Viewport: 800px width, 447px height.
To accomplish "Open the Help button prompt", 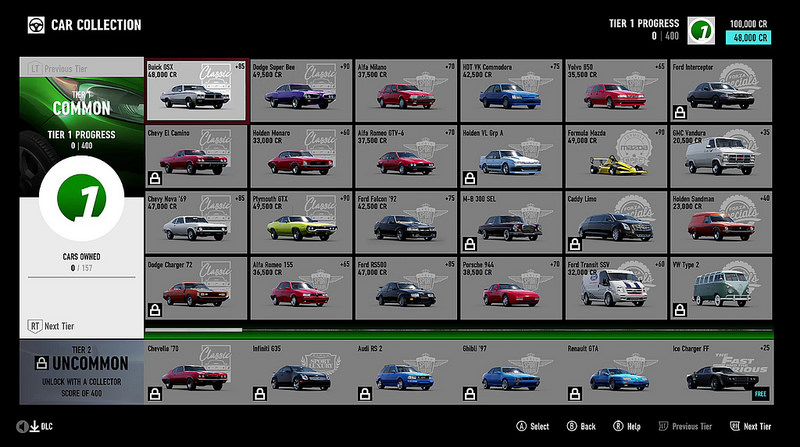I will (627, 427).
